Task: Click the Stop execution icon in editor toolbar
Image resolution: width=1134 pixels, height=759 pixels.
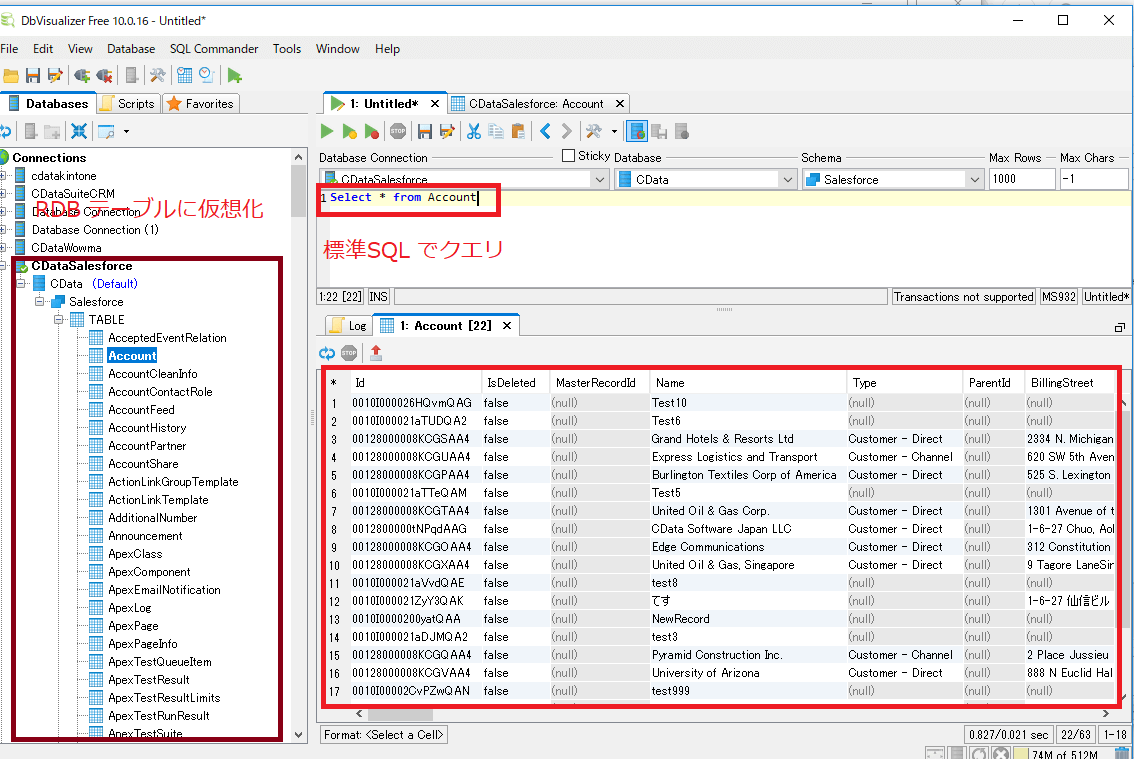Action: point(398,131)
